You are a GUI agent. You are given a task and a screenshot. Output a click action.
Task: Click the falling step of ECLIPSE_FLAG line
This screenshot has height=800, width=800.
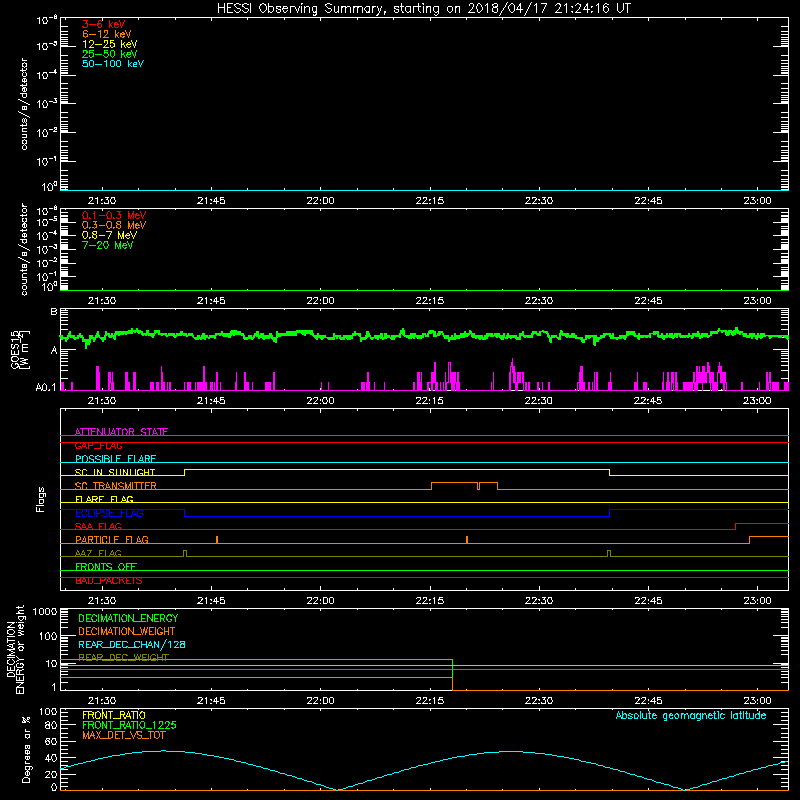185,513
